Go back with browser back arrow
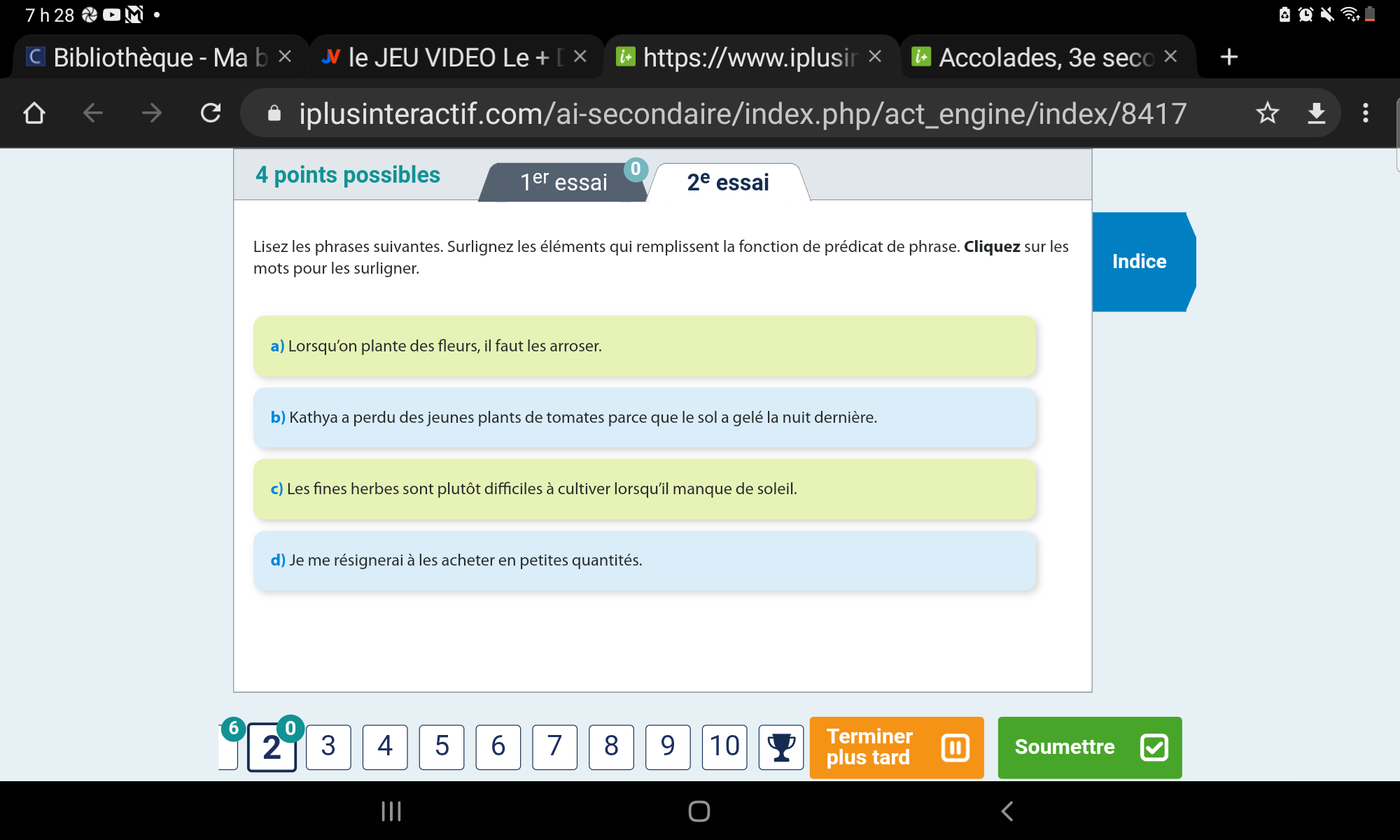 [93, 113]
